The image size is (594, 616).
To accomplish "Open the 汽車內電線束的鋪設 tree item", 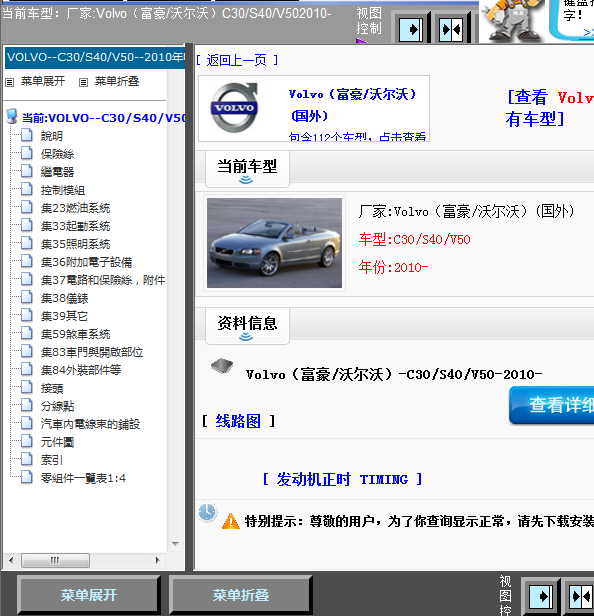I will [90, 424].
